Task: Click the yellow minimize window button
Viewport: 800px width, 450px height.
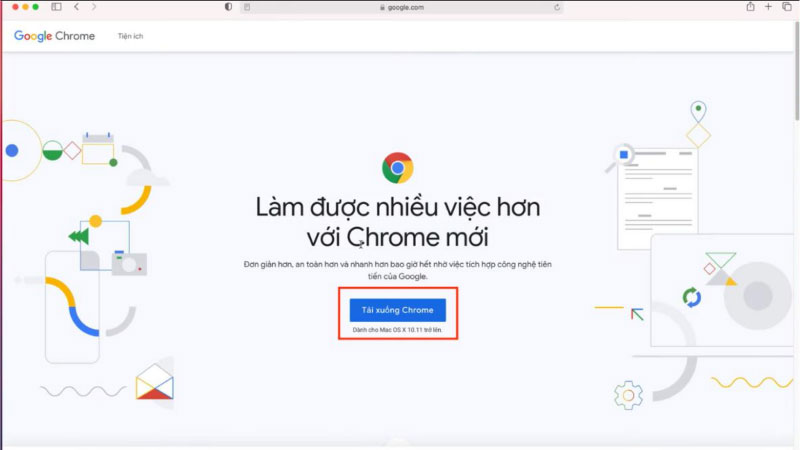Action: pos(26,7)
